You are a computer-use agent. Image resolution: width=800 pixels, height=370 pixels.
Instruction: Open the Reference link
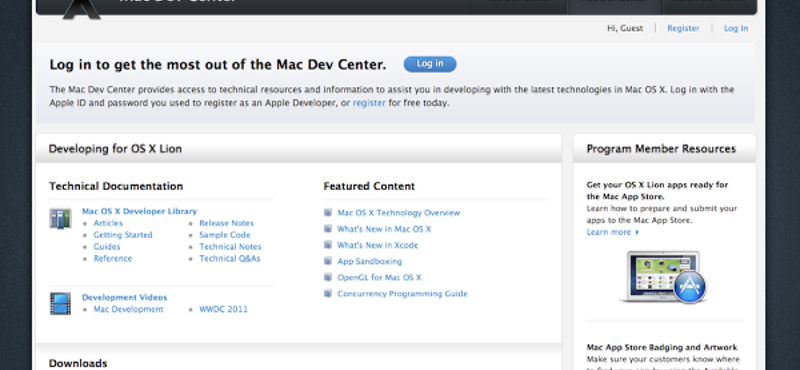[113, 258]
